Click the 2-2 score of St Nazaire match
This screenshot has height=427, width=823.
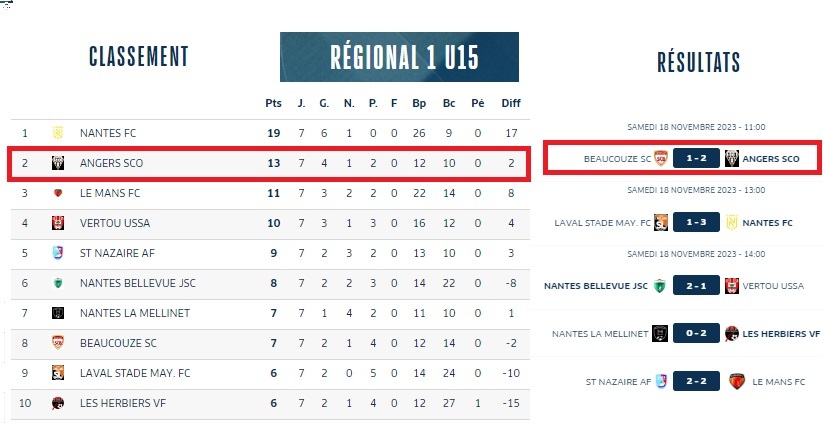coord(696,381)
